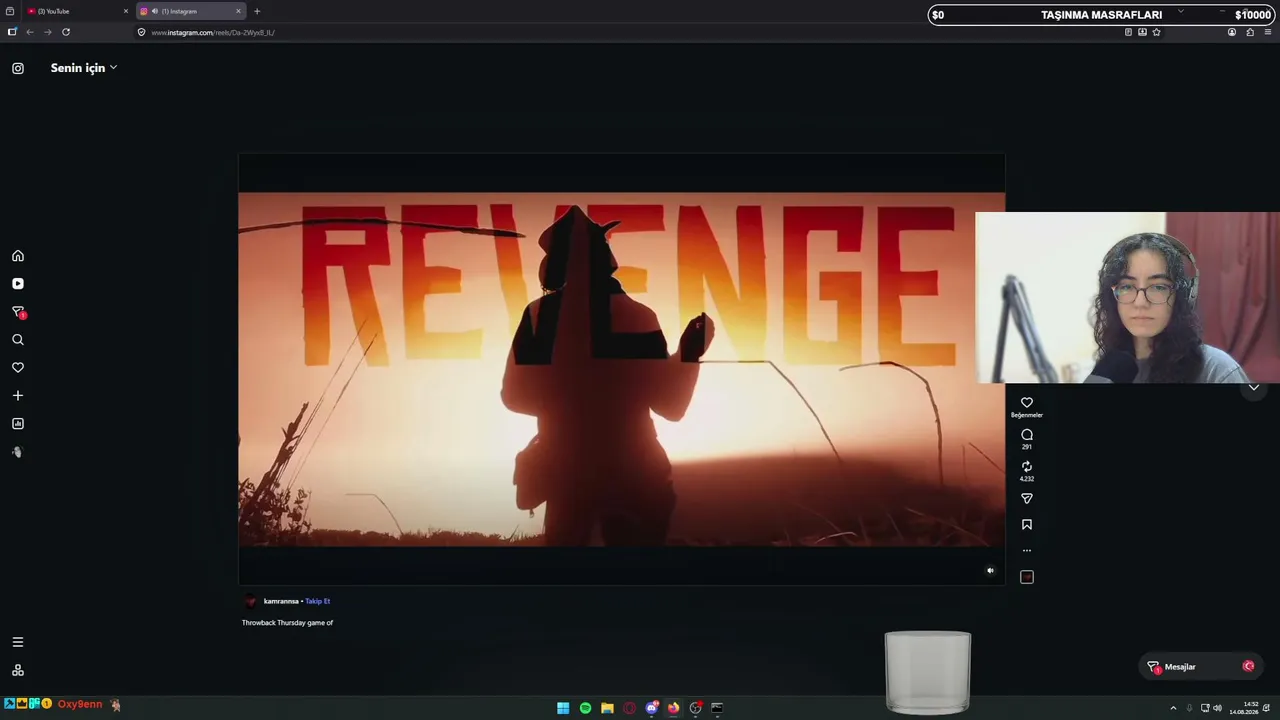
Task: Go back to the previous page
Action: (x=30, y=32)
